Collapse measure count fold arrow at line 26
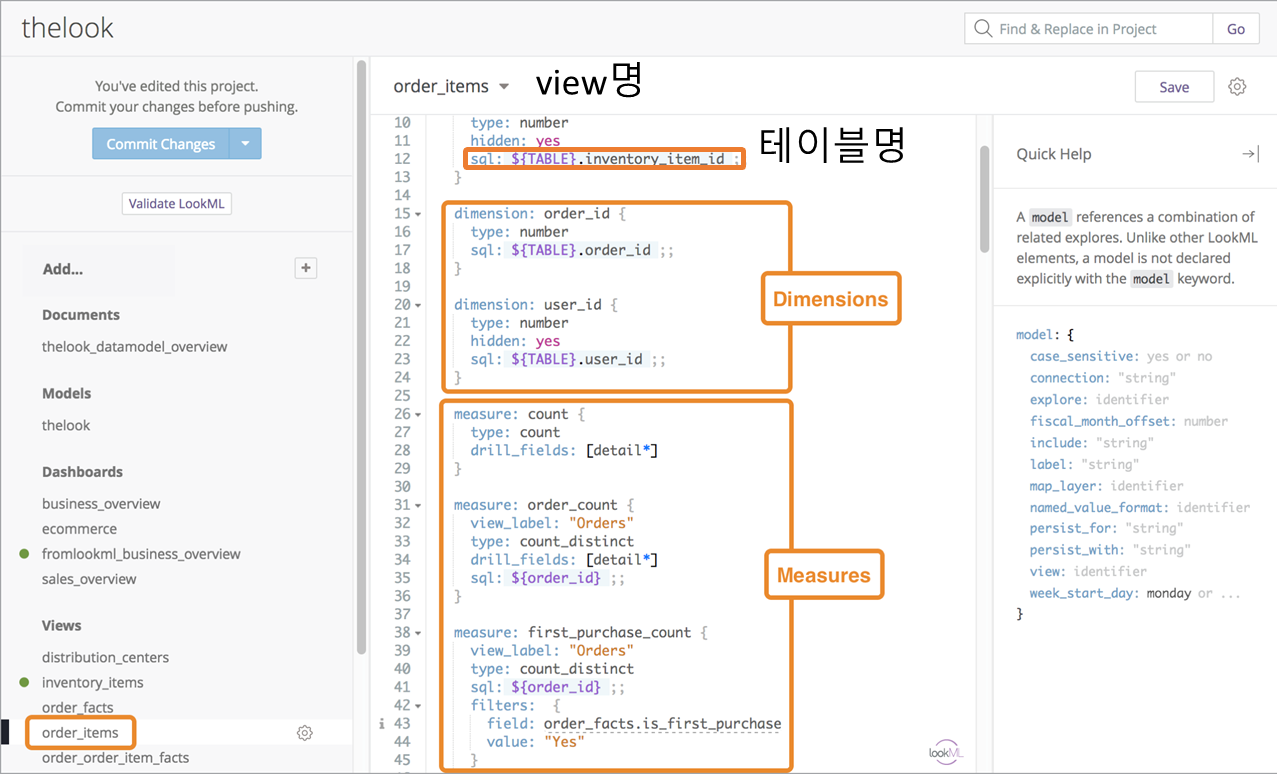This screenshot has height=774, width=1277. tap(418, 414)
